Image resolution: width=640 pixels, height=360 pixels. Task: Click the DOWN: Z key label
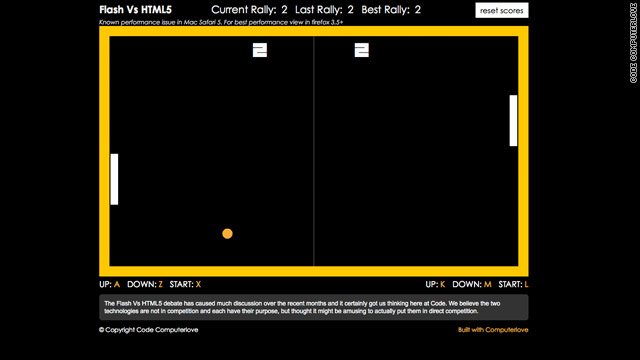145,284
